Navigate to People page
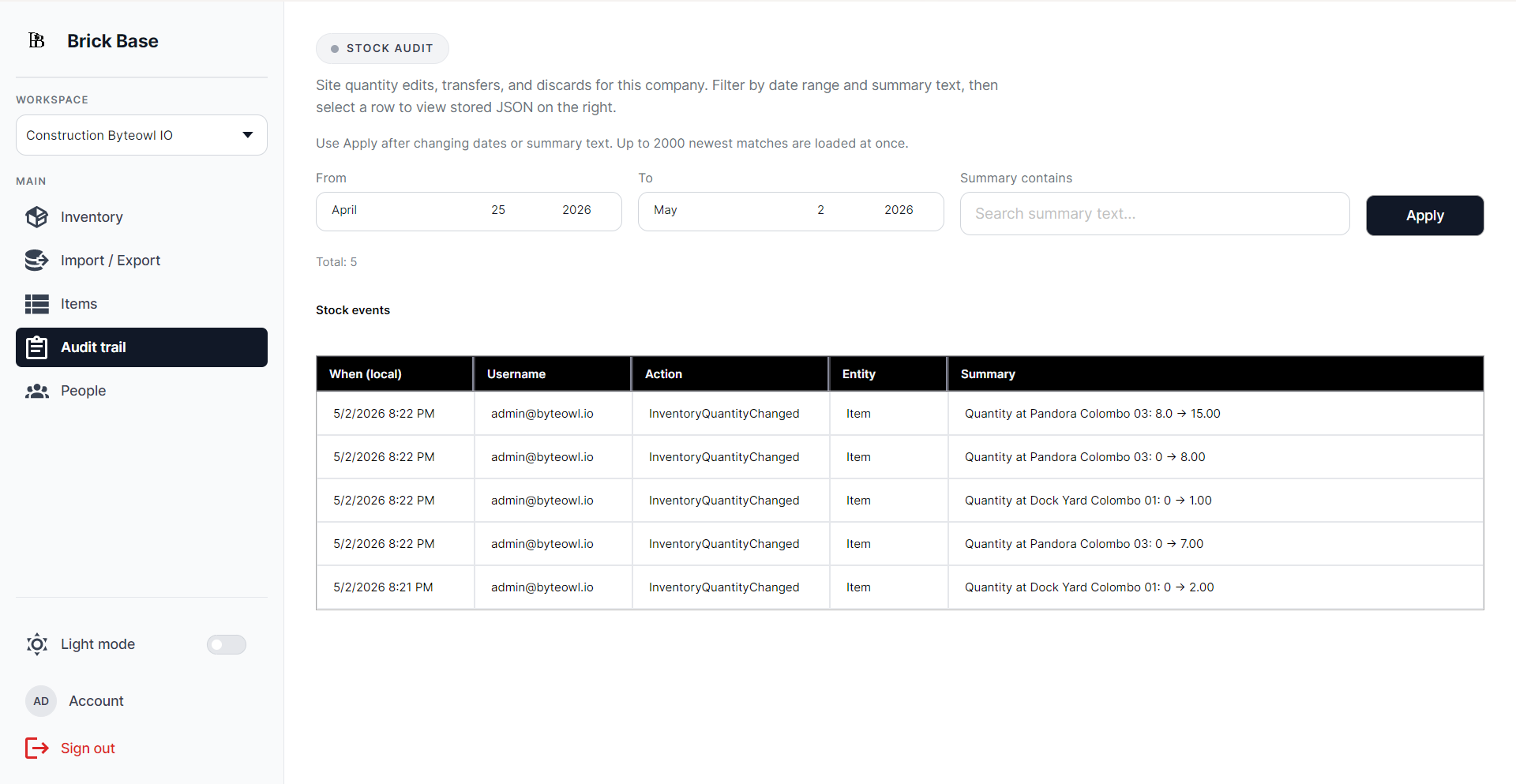 point(83,391)
